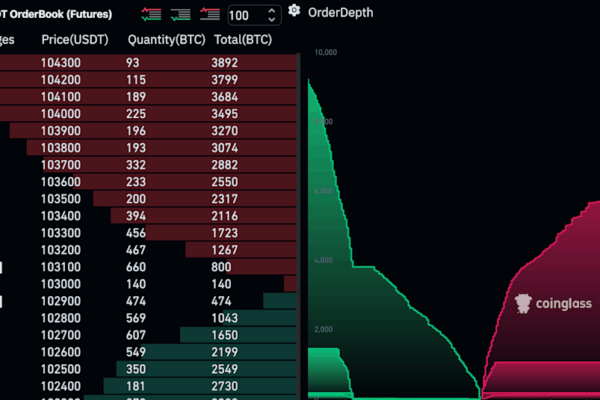Viewport: 600px width, 400px height.
Task: Click total 3799 in the 104200 row
Action: click(x=225, y=80)
